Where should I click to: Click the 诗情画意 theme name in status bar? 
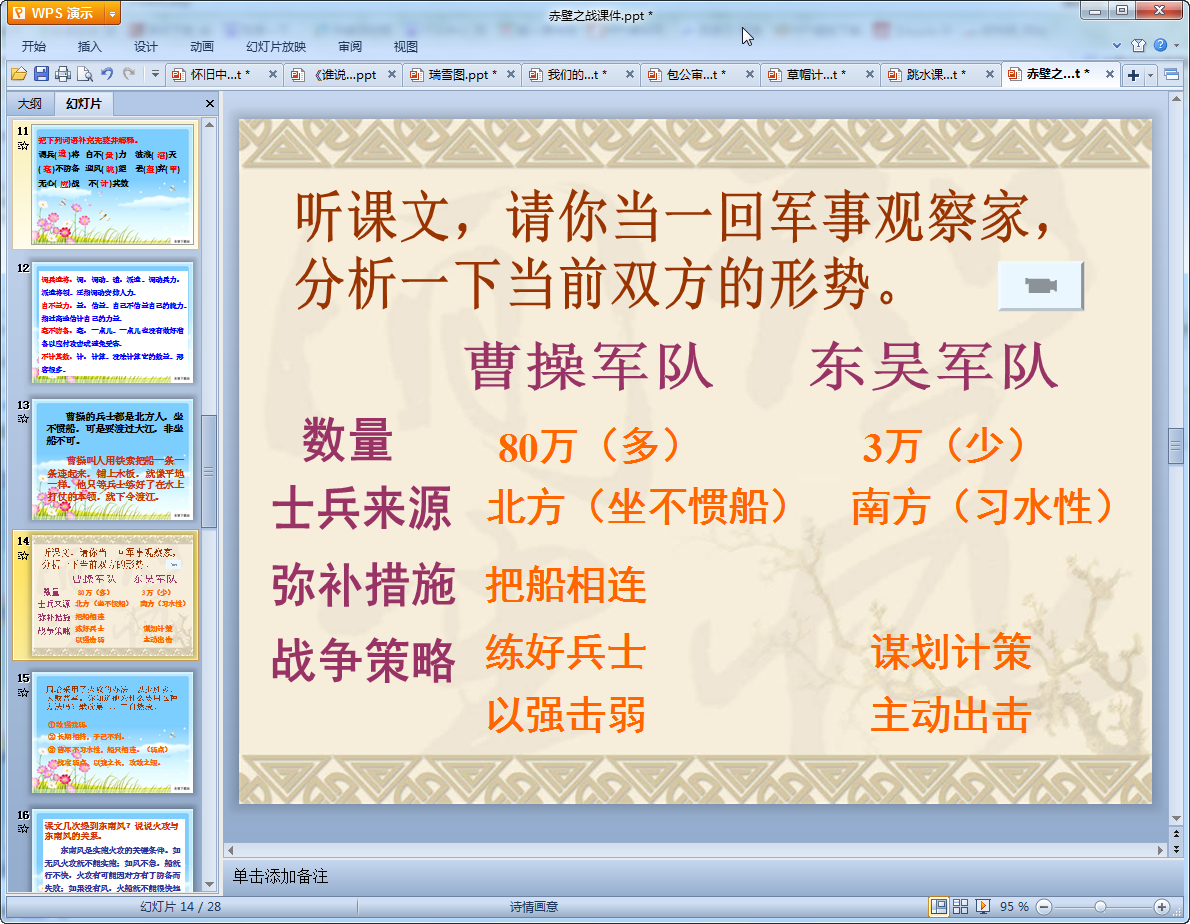coord(534,907)
